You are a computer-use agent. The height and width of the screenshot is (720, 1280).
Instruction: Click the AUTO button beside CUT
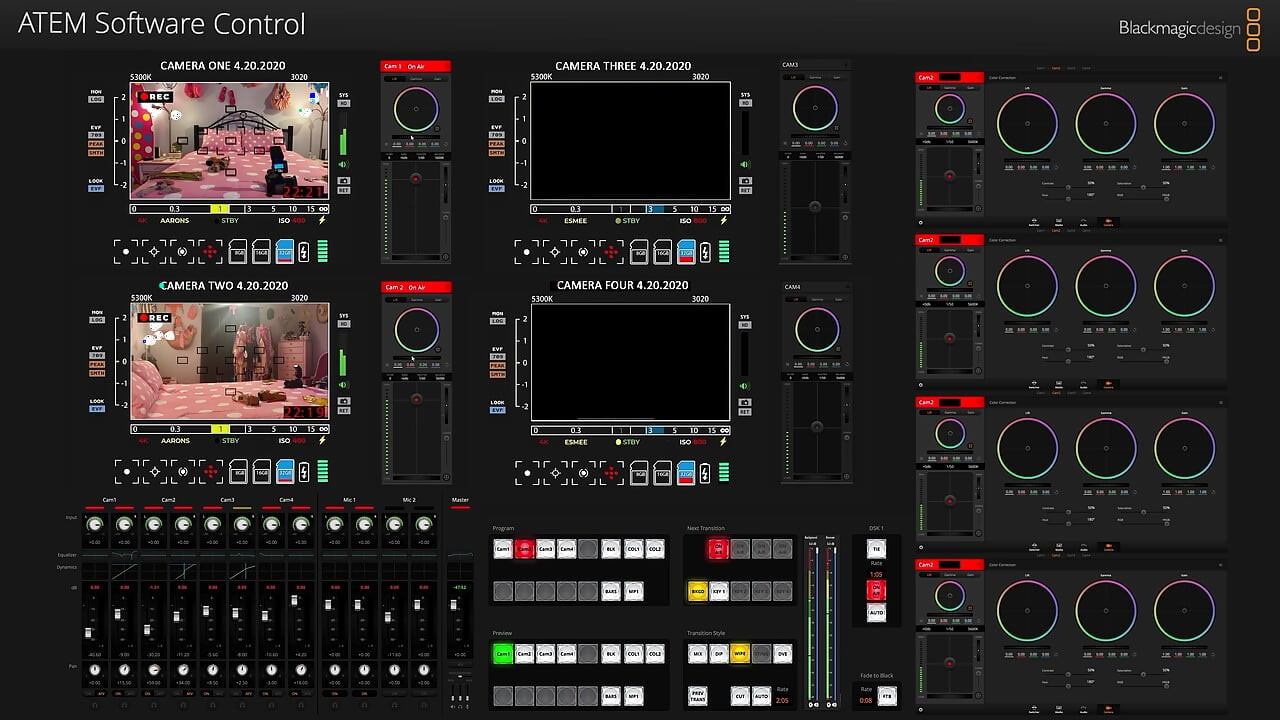point(760,695)
